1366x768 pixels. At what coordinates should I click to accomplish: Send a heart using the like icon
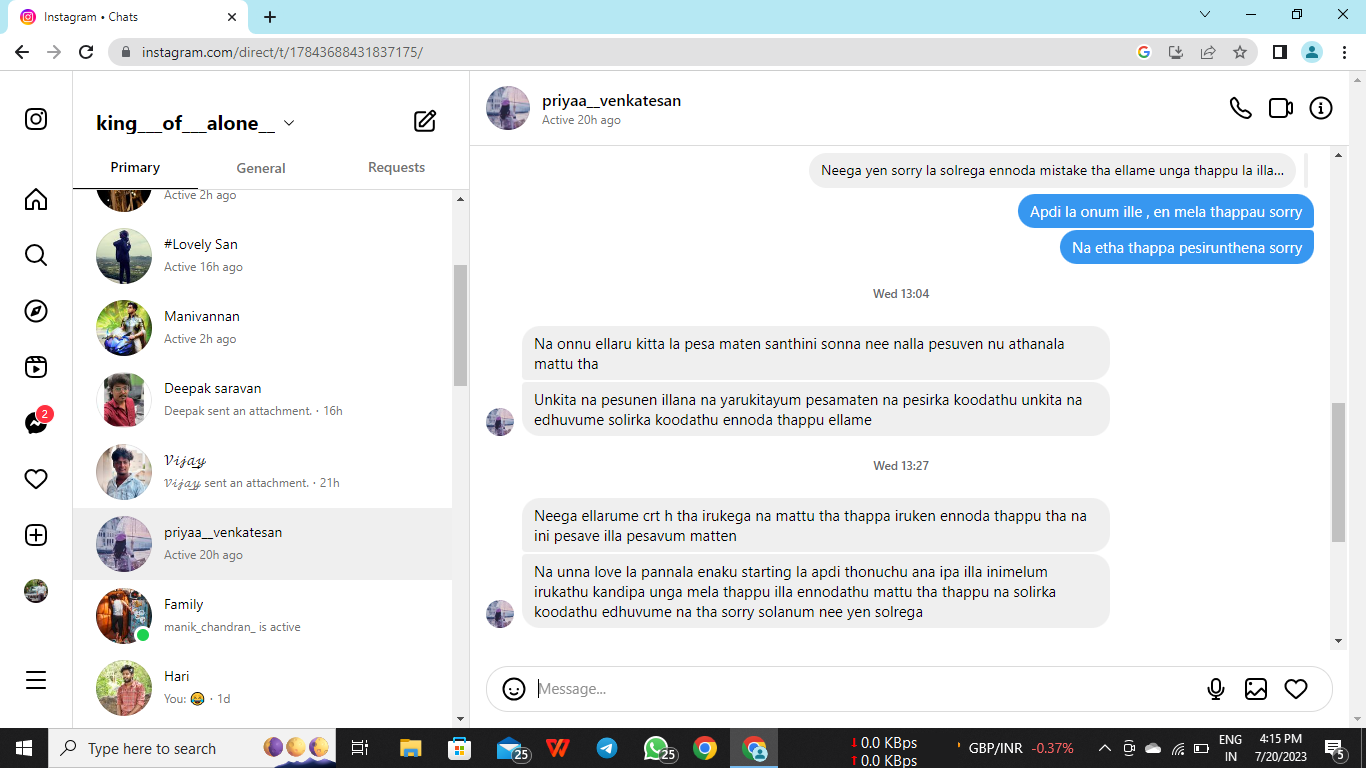tap(1296, 689)
